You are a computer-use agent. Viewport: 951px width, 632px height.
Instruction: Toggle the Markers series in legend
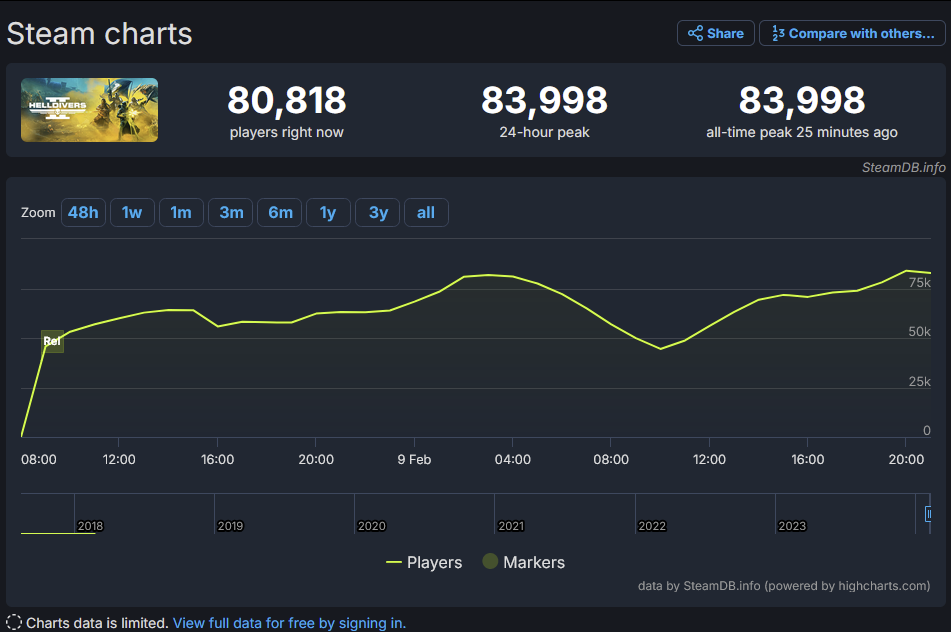(523, 563)
